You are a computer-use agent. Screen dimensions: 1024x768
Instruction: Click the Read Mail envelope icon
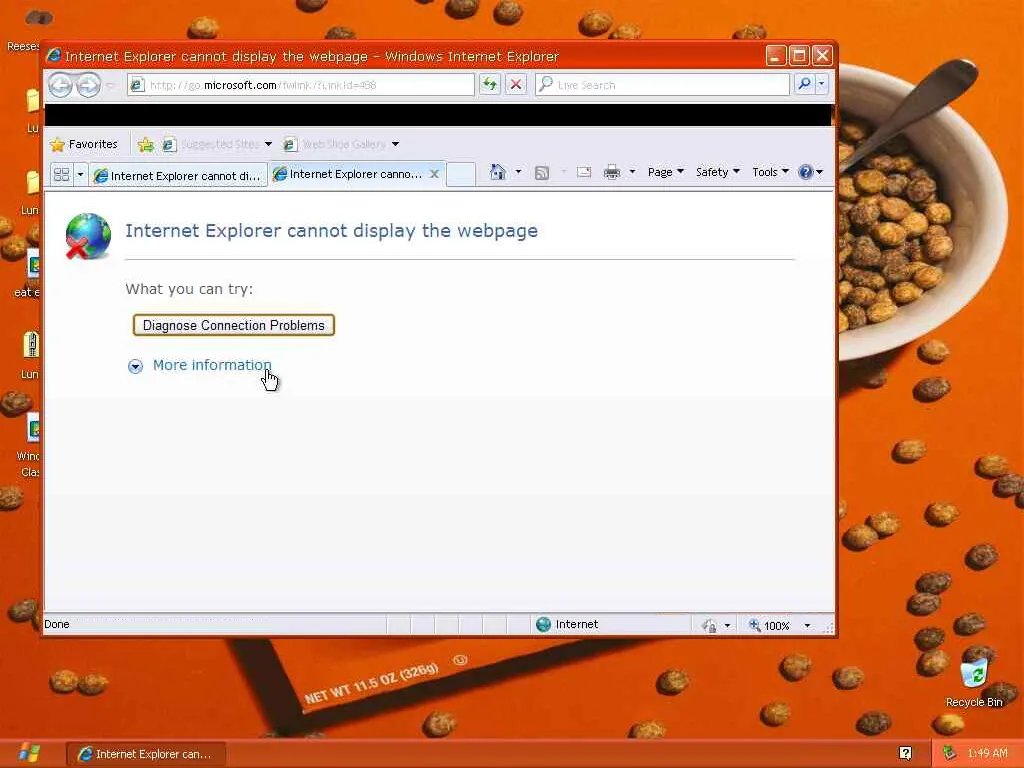pyautogui.click(x=584, y=172)
